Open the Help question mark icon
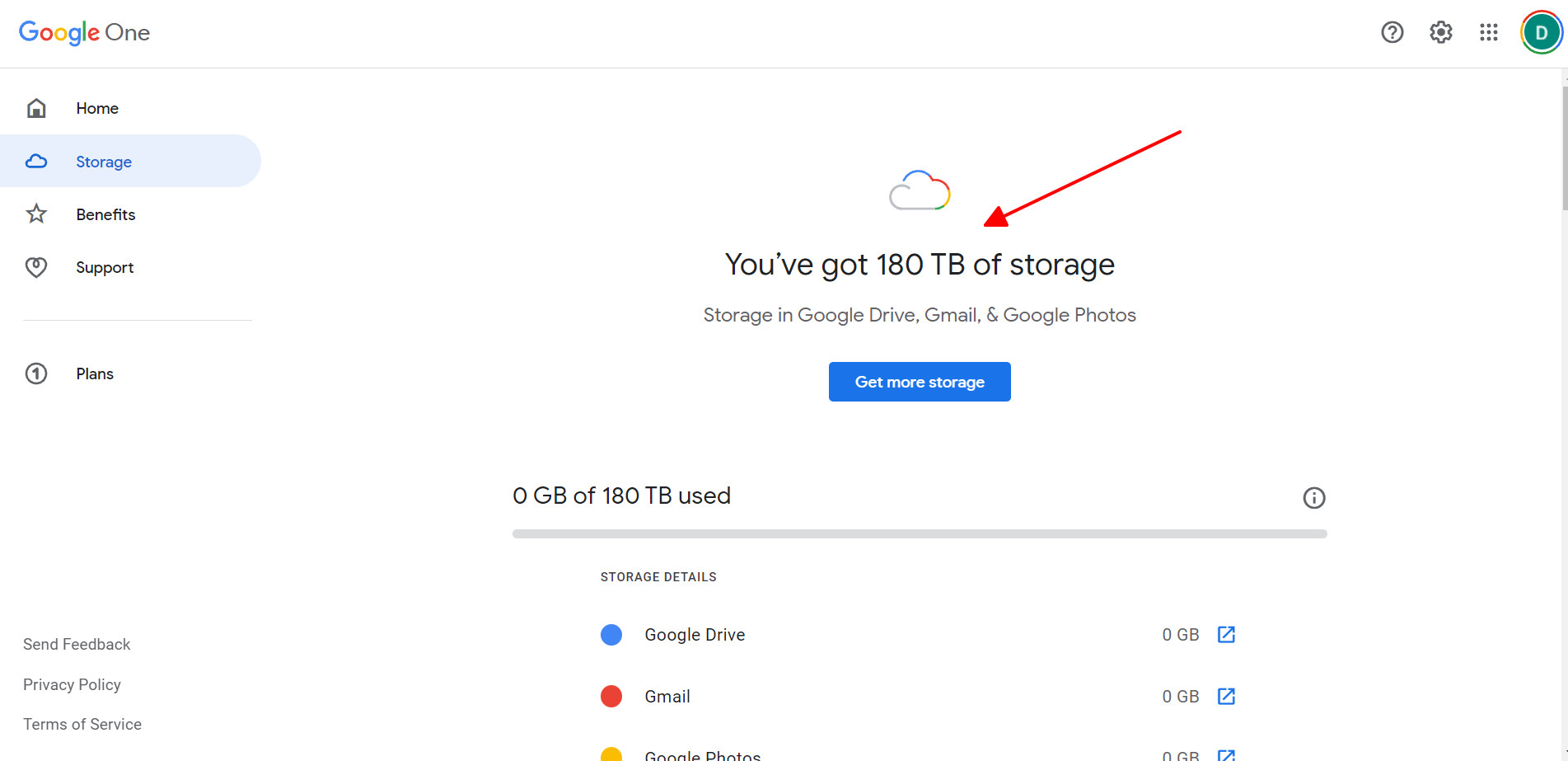1568x761 pixels. [1392, 32]
